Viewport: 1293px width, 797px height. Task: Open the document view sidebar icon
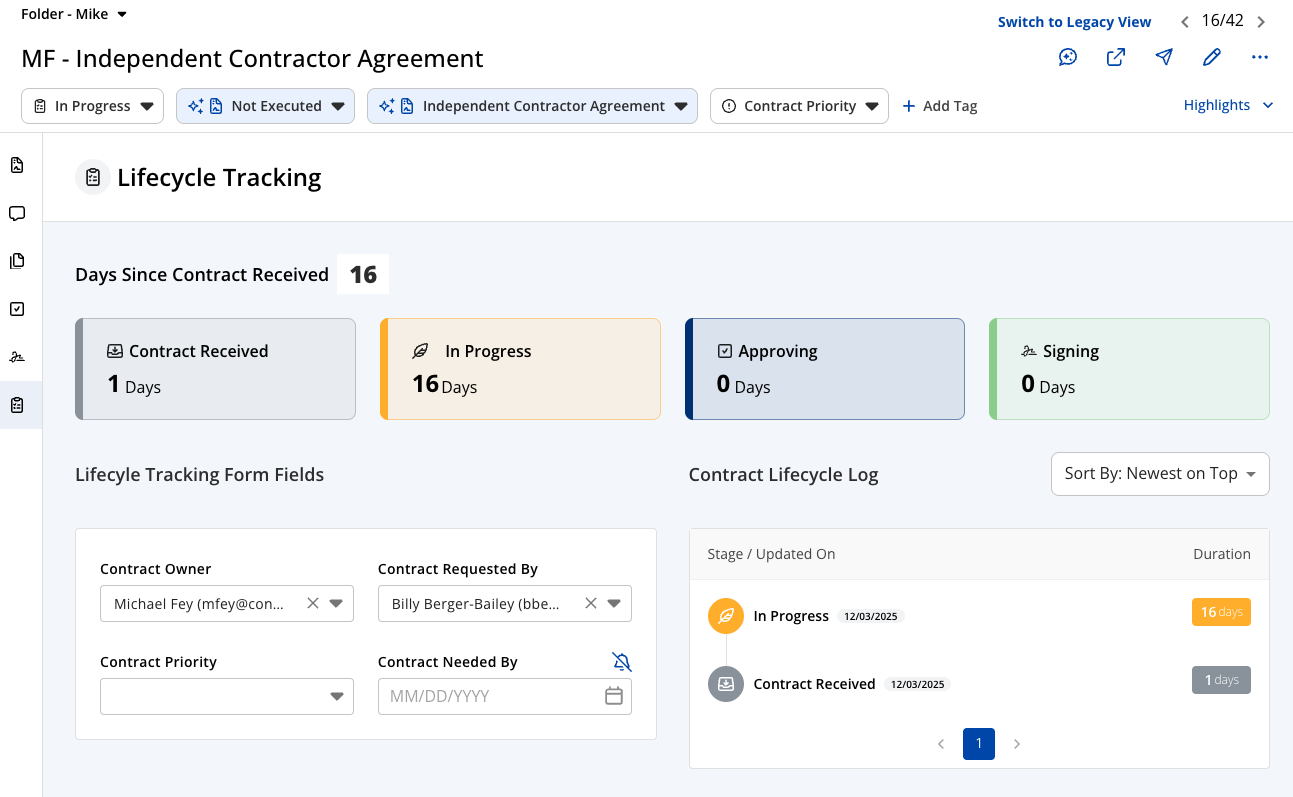pyautogui.click(x=17, y=165)
